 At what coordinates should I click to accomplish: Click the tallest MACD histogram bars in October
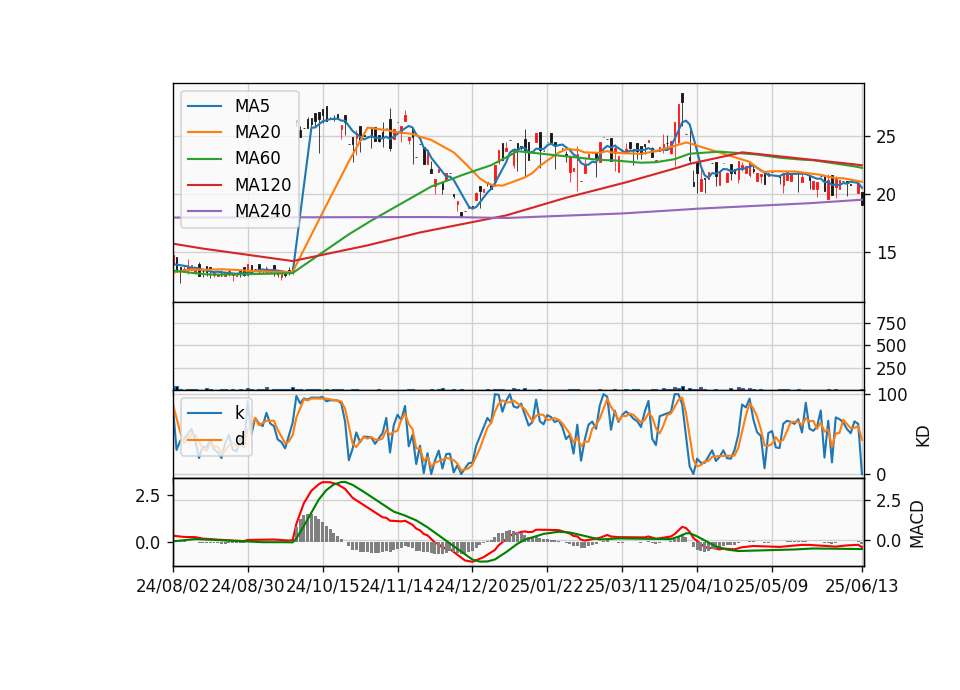click(x=309, y=528)
